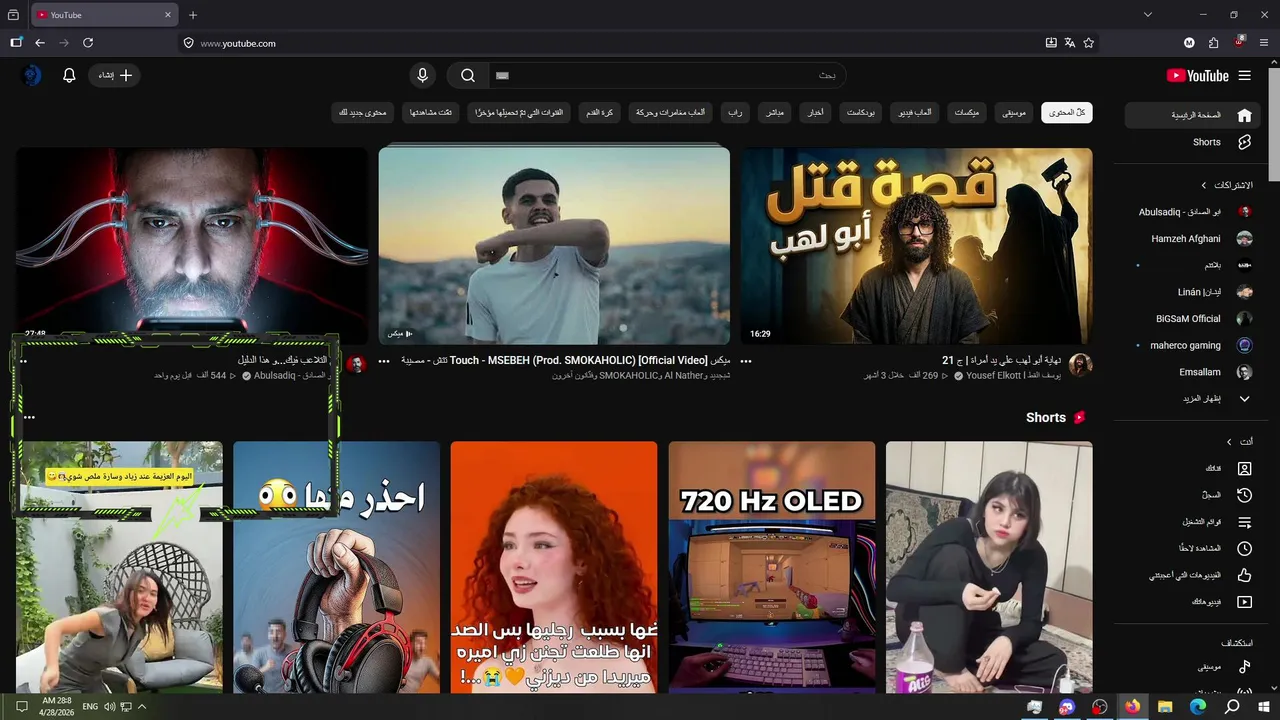
Task: Select the Podcasts (بودكاست) chip
Action: click(x=860, y=113)
